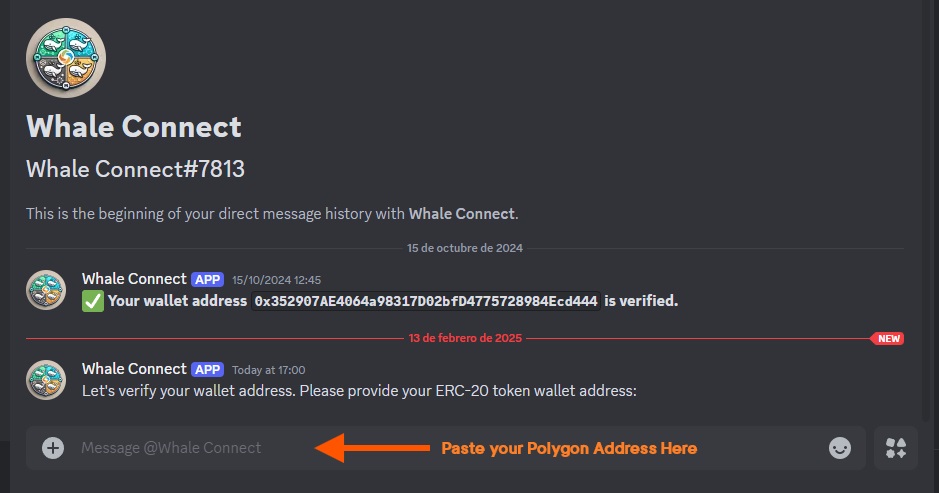The image size is (939, 493).
Task: Click the red NEW messages badge
Action: 888,338
